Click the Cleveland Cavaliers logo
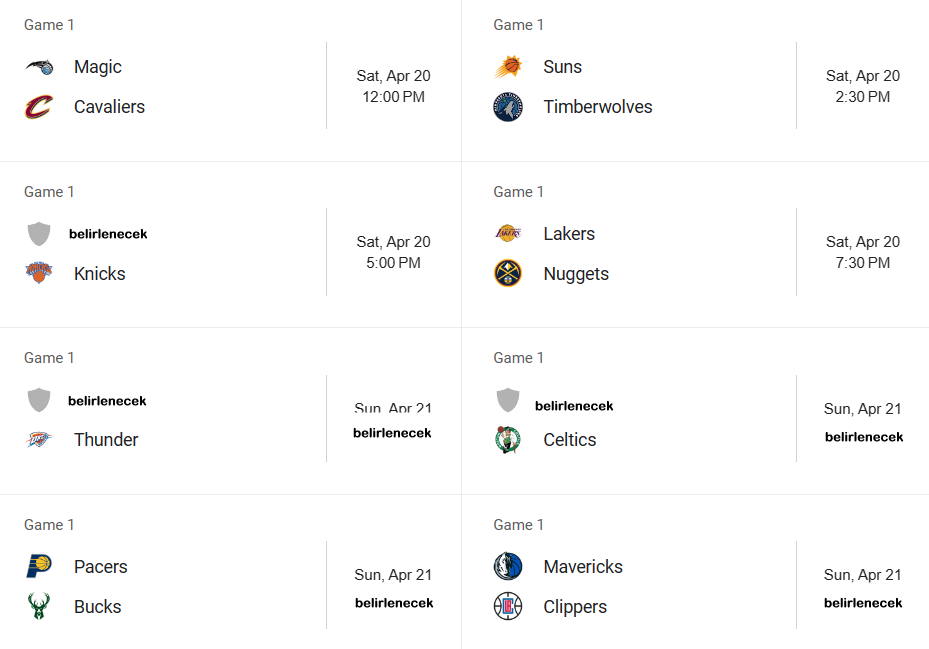929x649 pixels. coord(39,107)
